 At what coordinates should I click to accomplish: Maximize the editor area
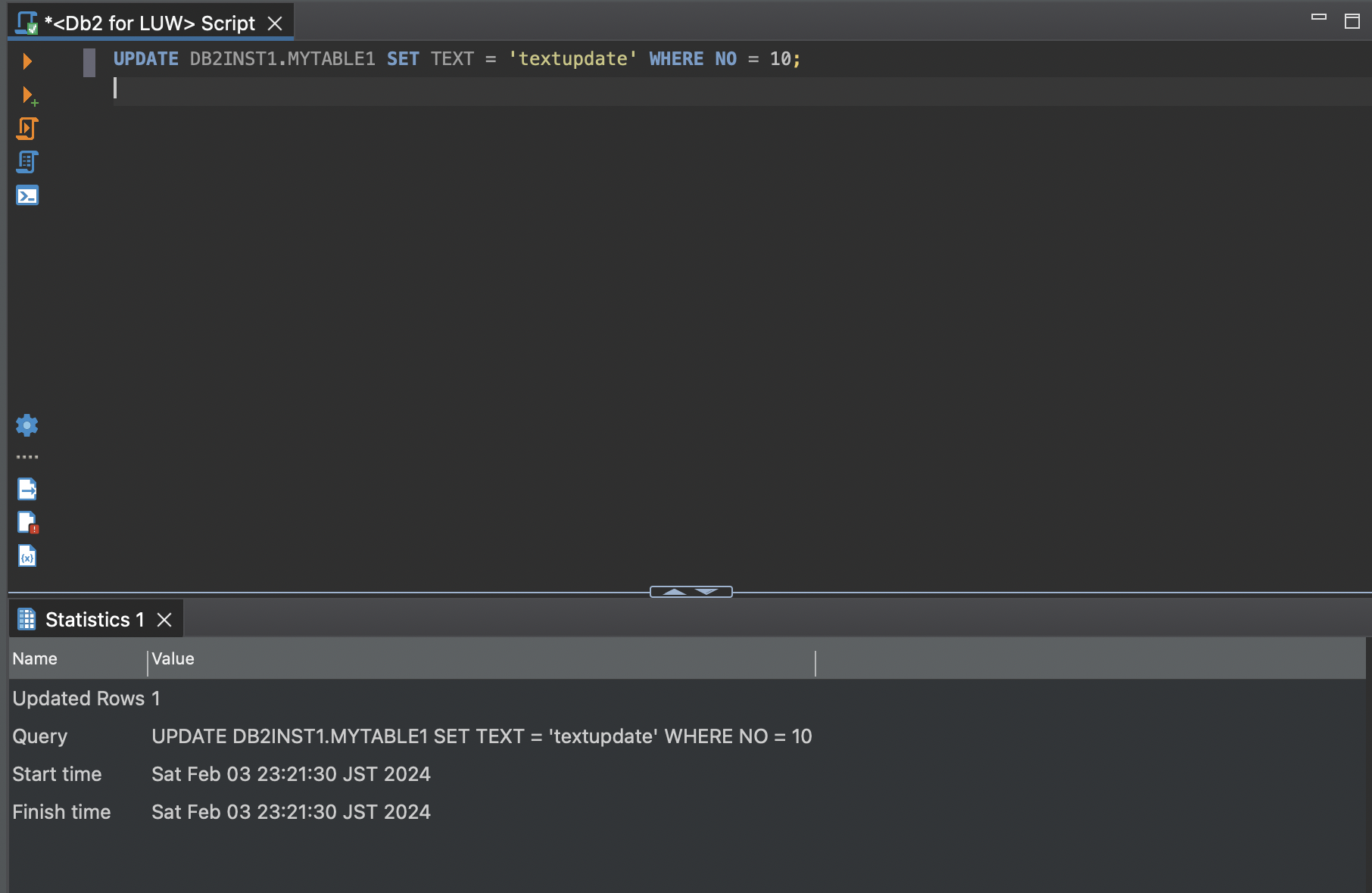tap(1352, 21)
